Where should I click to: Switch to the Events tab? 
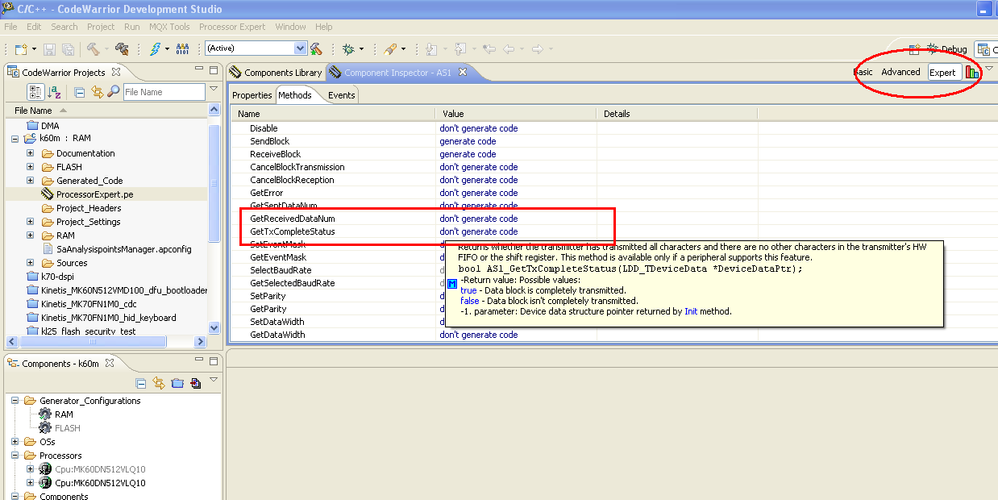341,95
